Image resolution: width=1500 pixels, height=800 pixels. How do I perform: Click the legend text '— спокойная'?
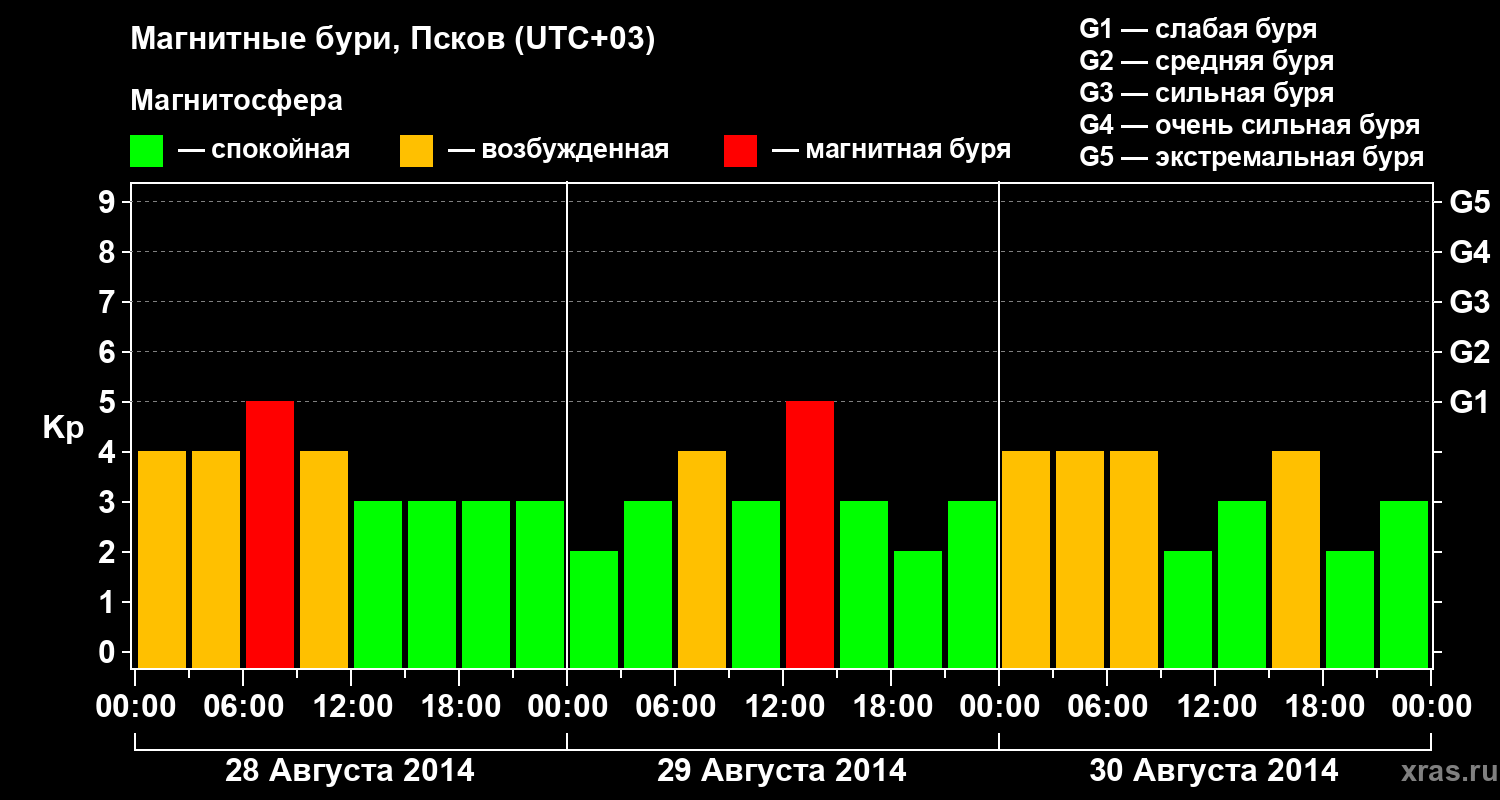(264, 150)
